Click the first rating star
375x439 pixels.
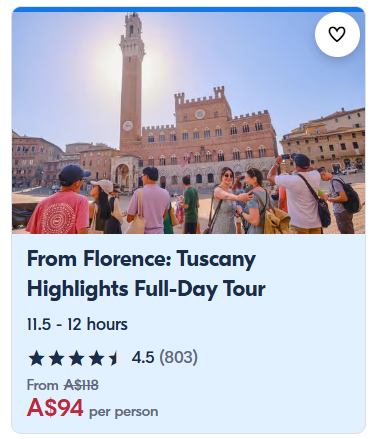(x=36, y=358)
